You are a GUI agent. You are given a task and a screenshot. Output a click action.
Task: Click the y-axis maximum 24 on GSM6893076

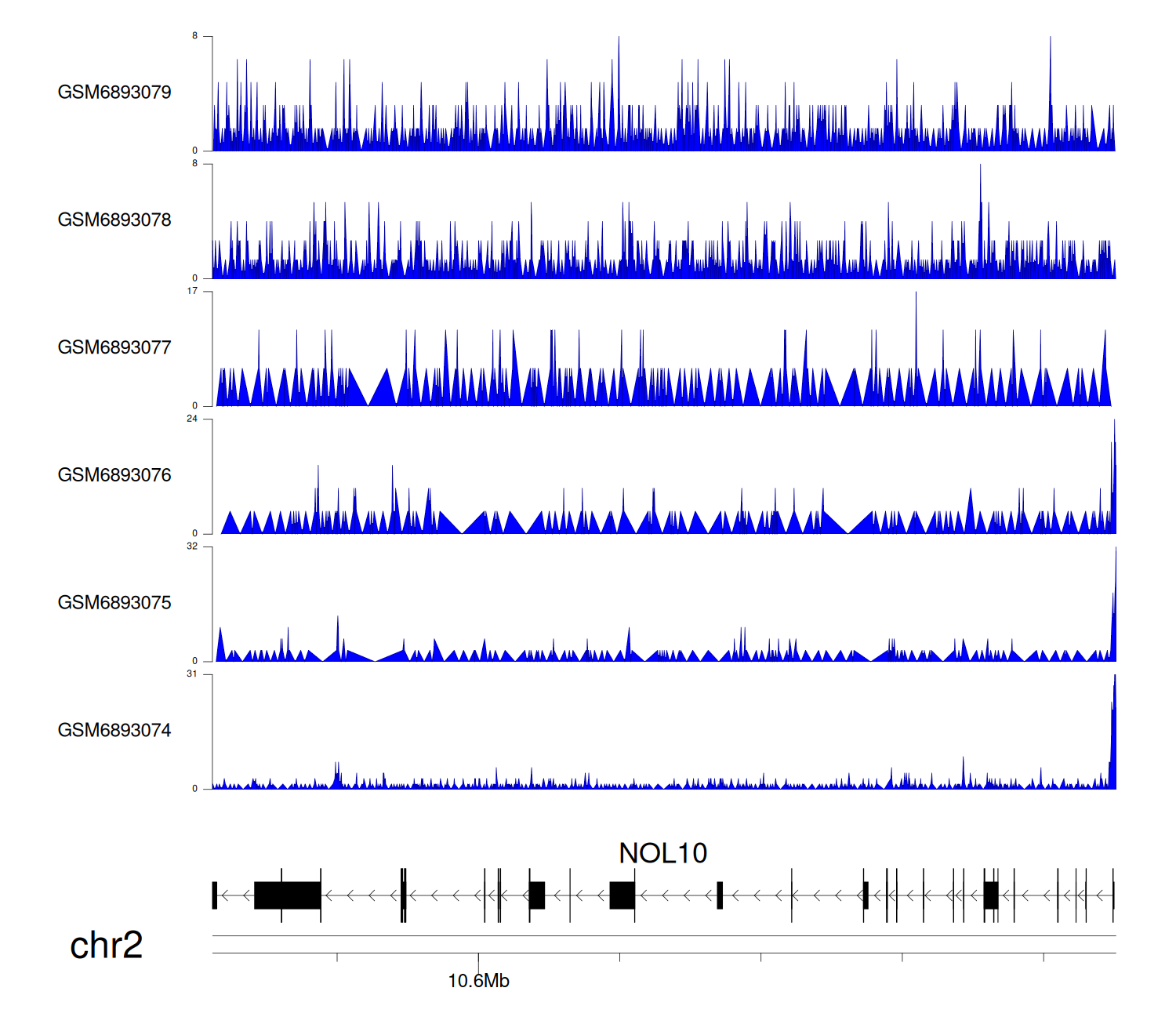pos(192,419)
